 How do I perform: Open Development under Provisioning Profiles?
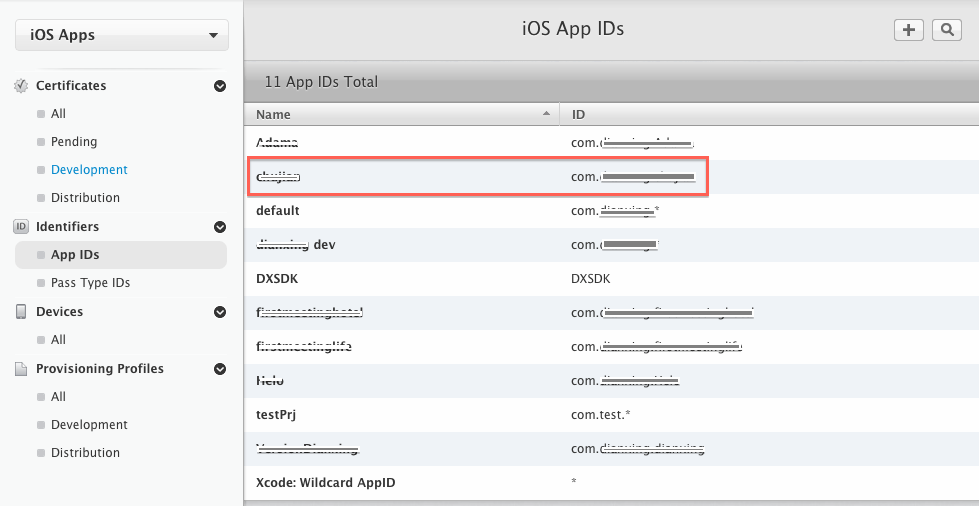pyautogui.click(x=89, y=425)
